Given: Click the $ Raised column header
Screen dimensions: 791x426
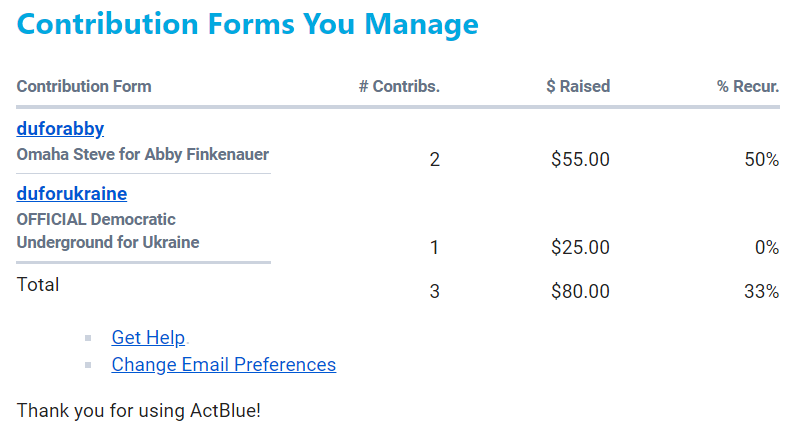Looking at the screenshot, I should coord(578,86).
